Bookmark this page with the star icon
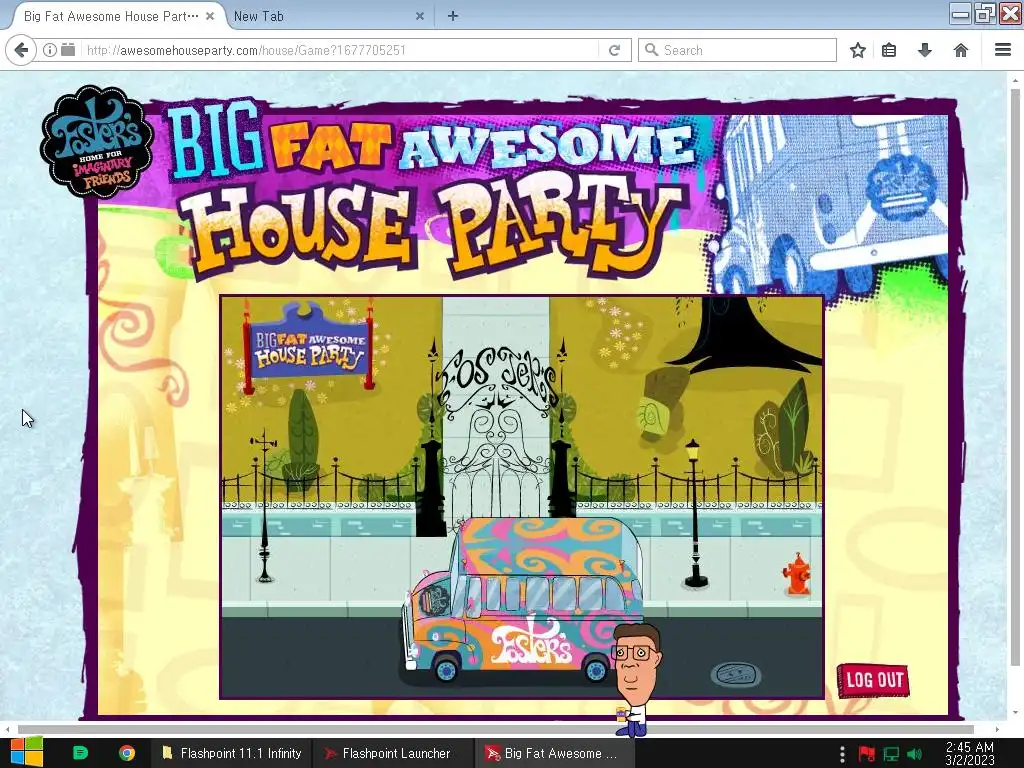Screen dimensions: 1024x768 (x=857, y=50)
